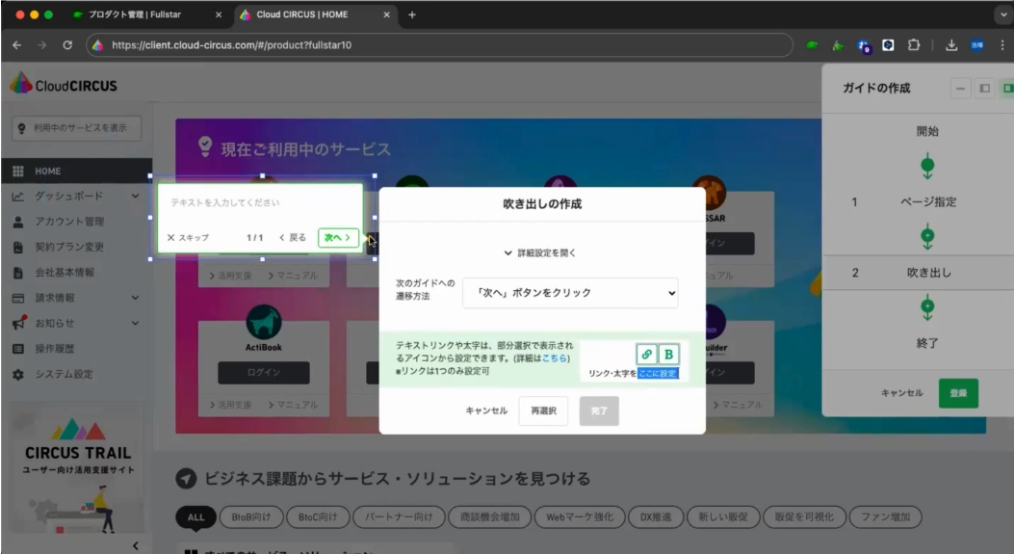This screenshot has width=1014, height=554.
Task: Click the balloon text input field
Action: pyautogui.click(x=260, y=203)
